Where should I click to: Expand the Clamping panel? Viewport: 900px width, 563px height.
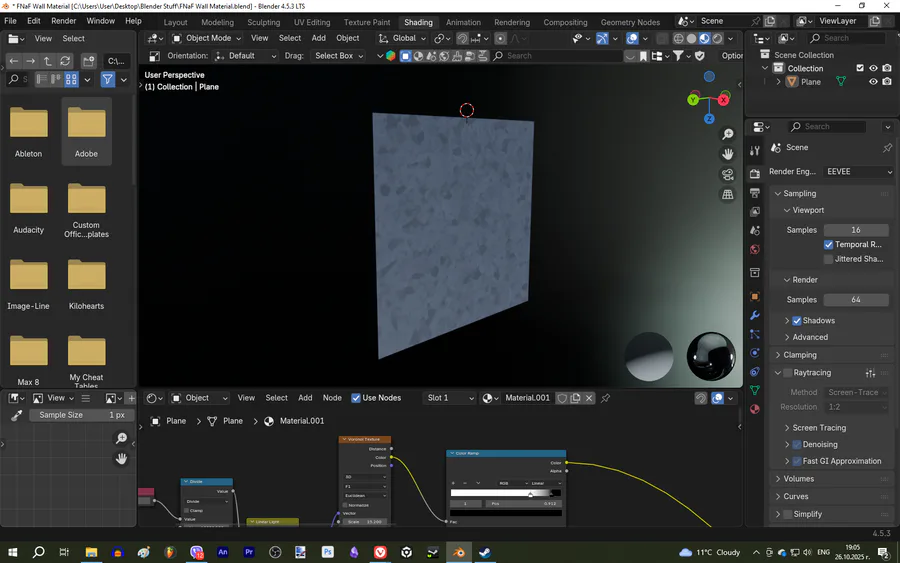pyautogui.click(x=799, y=355)
